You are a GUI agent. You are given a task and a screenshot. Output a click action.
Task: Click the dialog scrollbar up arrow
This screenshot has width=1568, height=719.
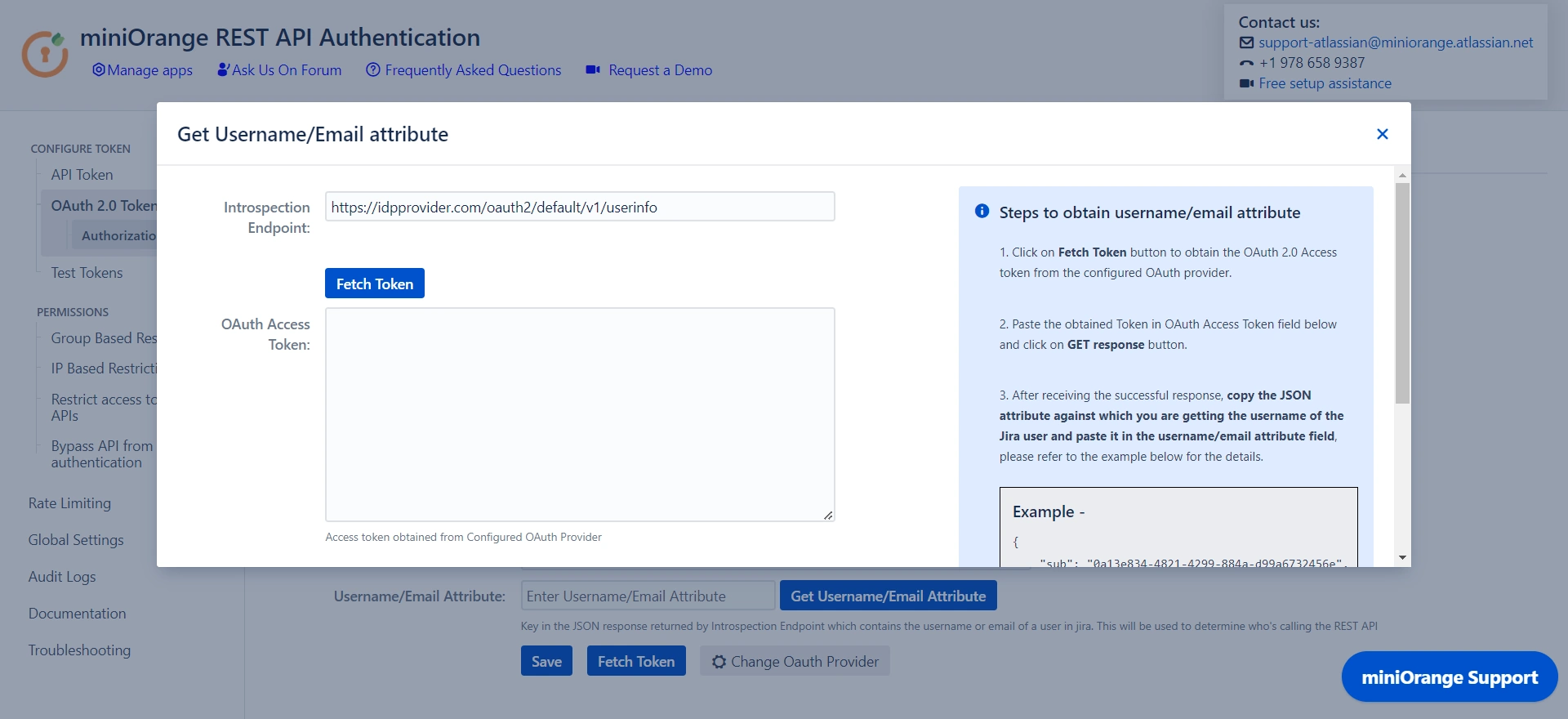[x=1402, y=175]
